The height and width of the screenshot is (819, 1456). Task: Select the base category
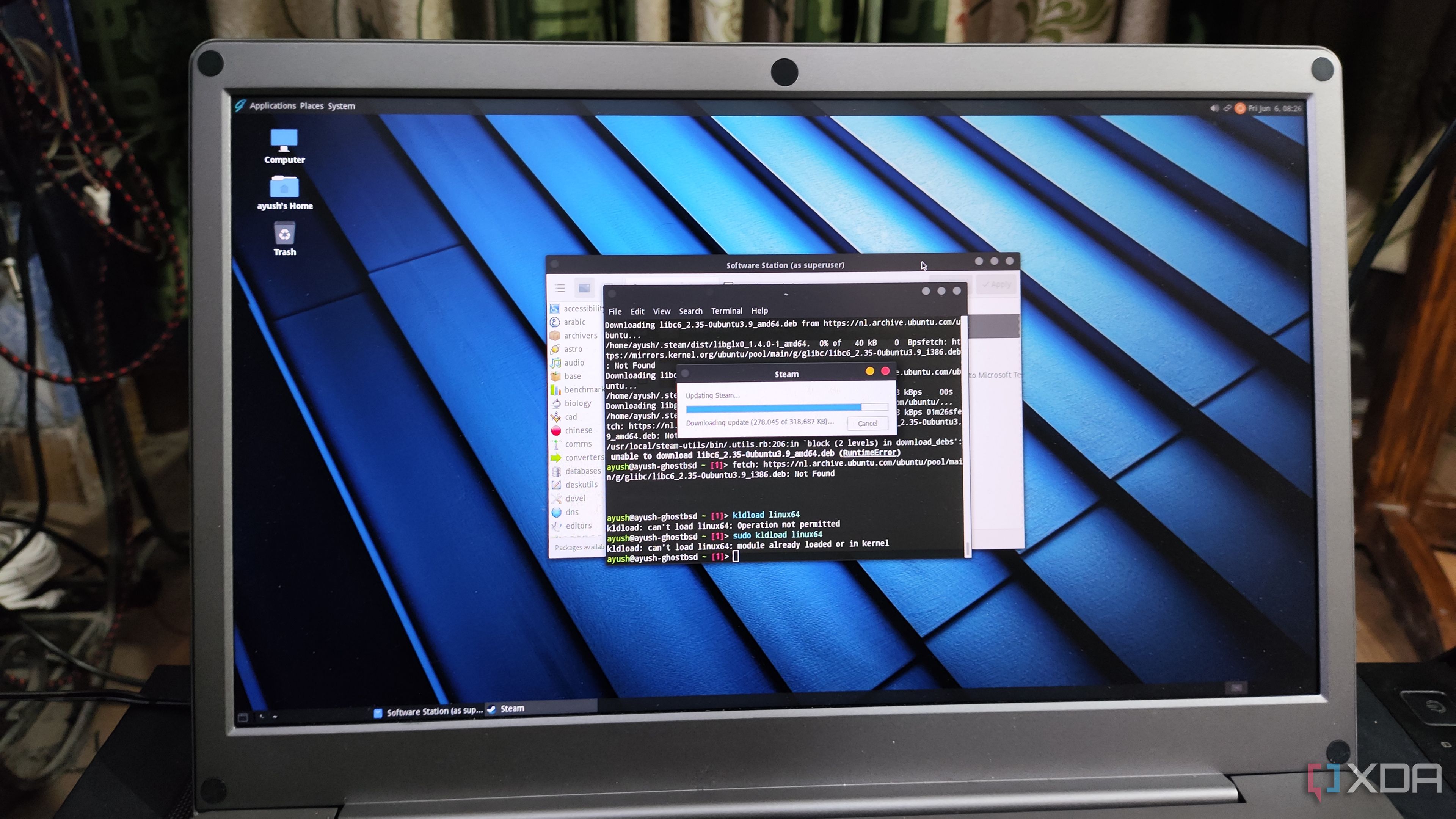[x=566, y=377]
